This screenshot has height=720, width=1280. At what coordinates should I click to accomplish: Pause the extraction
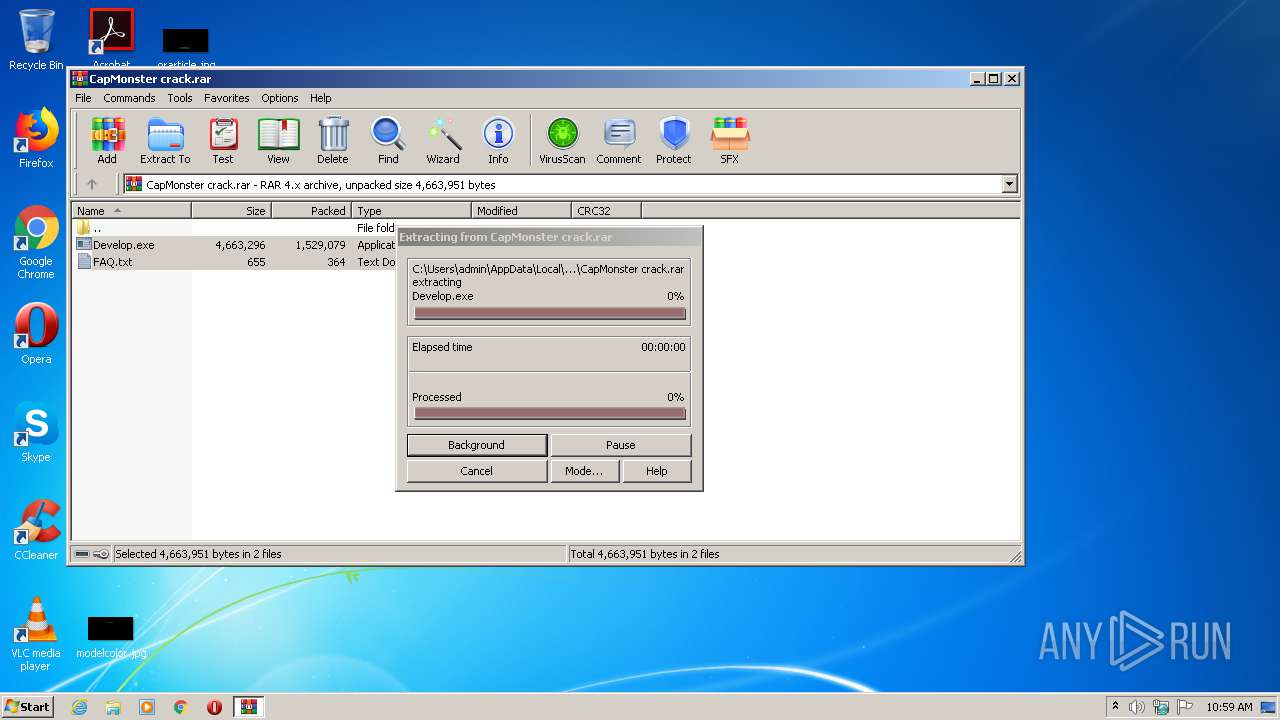tap(621, 445)
